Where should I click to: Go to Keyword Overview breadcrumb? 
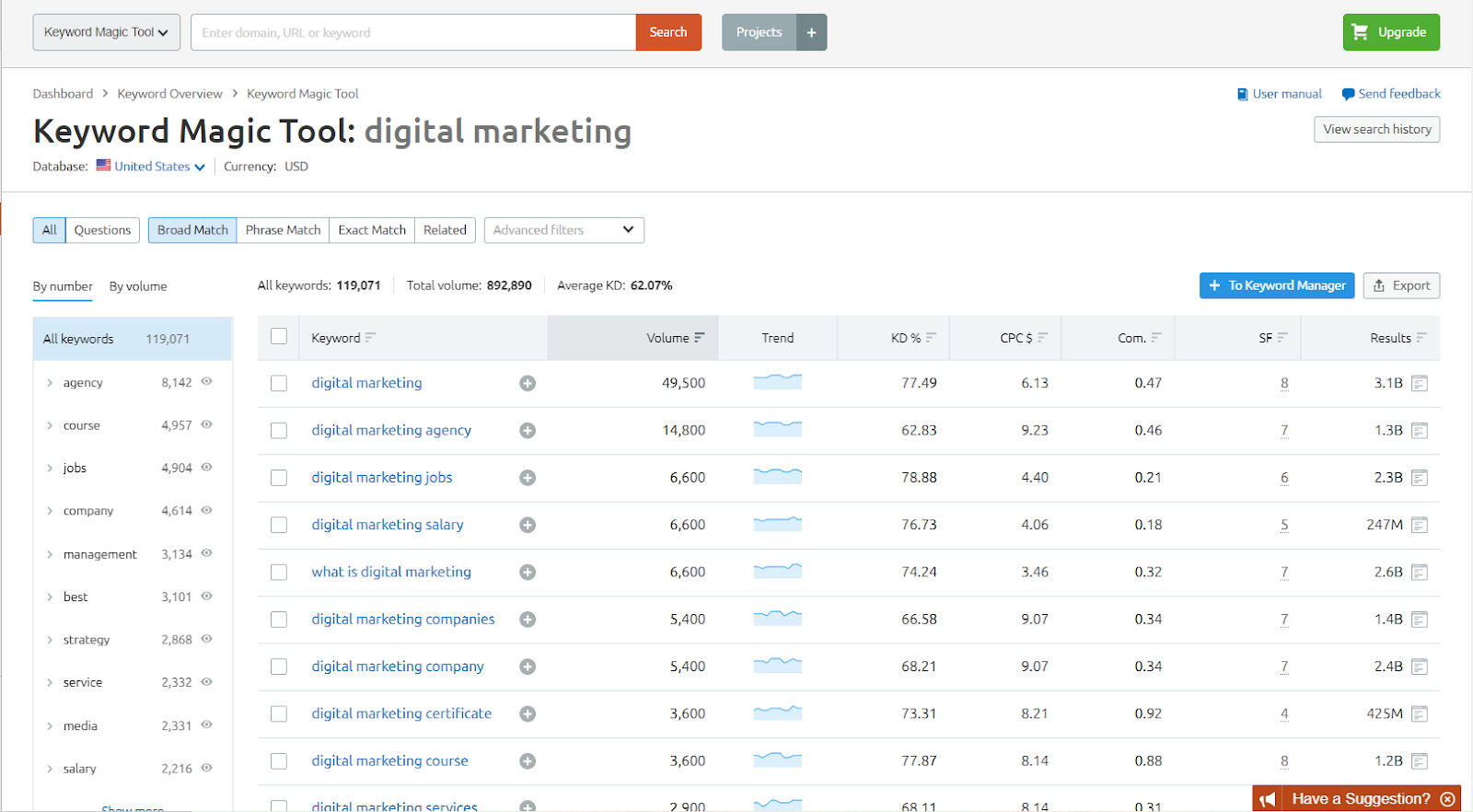point(169,94)
